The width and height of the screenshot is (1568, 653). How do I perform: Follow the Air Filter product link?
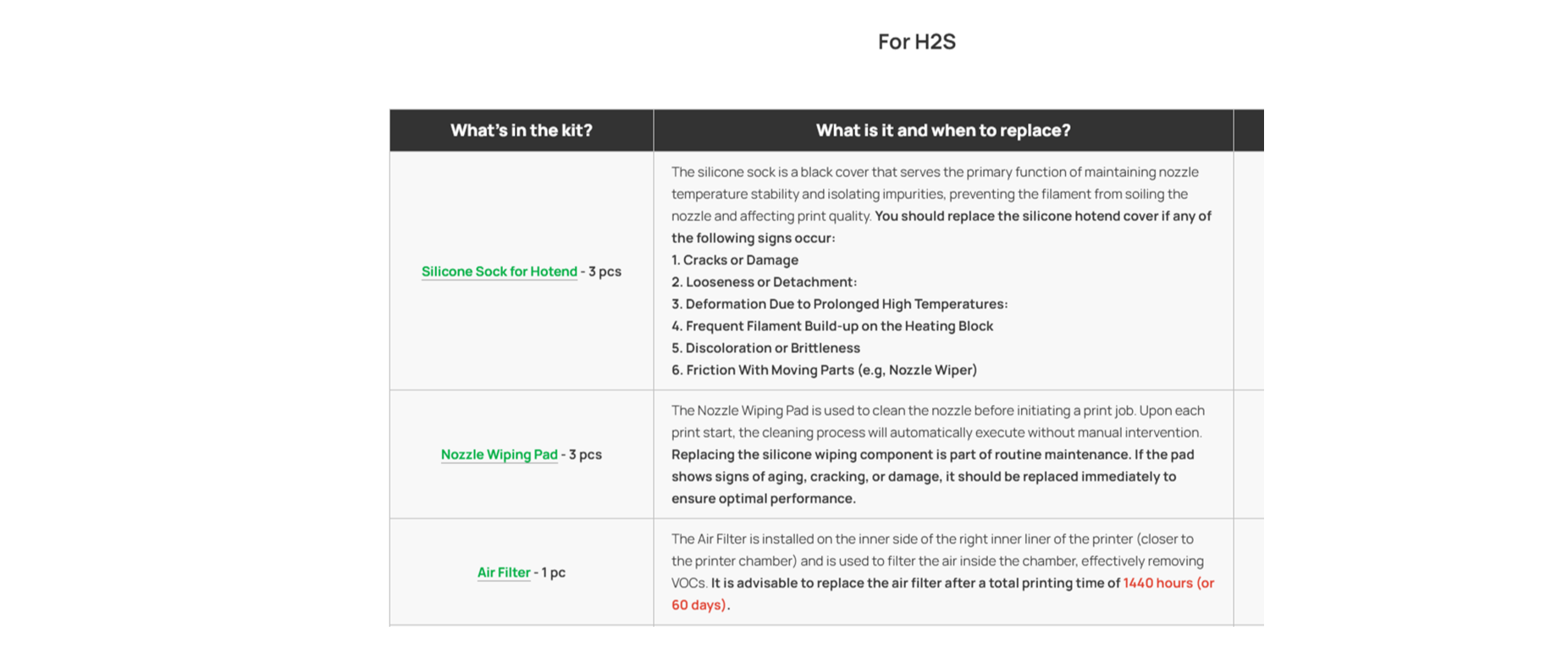(504, 573)
